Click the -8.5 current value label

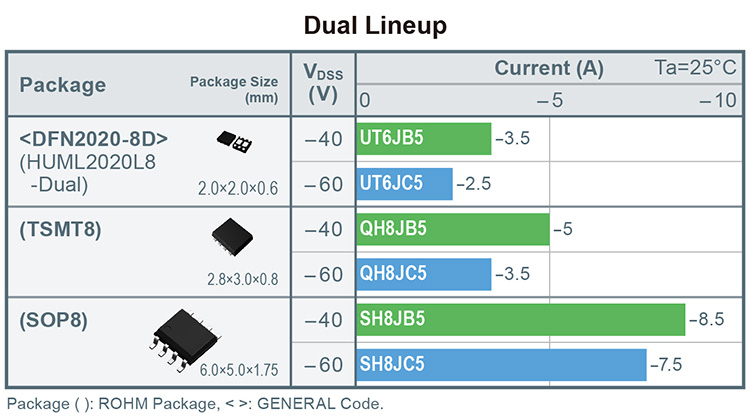tap(707, 320)
